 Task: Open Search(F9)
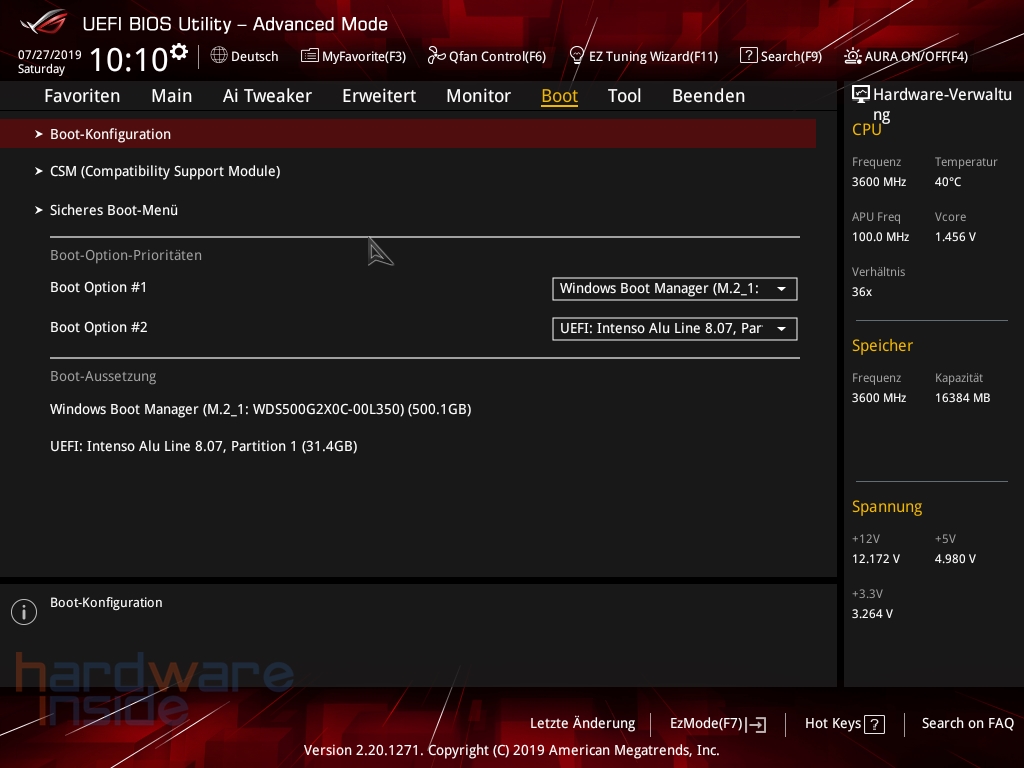(780, 56)
